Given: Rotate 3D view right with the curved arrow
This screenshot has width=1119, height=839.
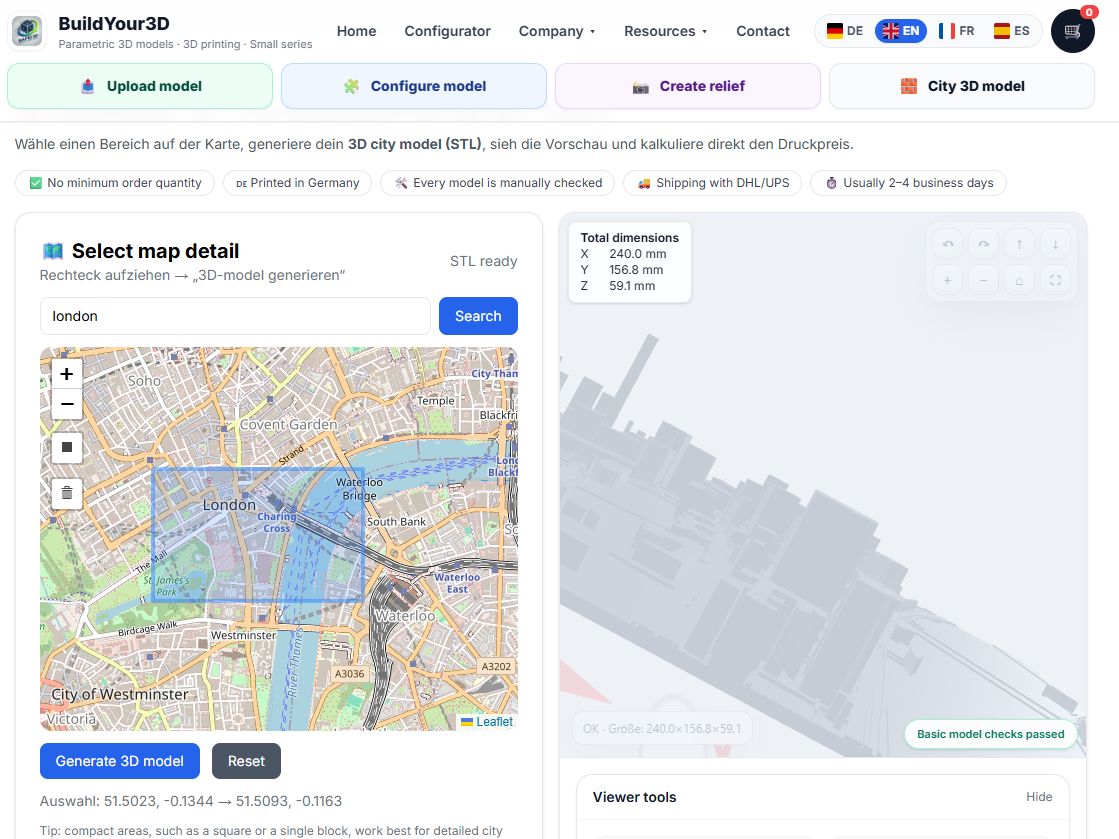Looking at the screenshot, I should [x=983, y=244].
